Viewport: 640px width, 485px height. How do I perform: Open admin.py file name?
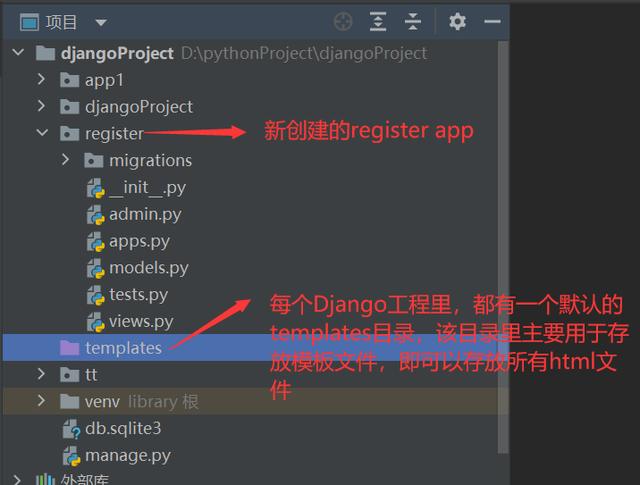[145, 215]
